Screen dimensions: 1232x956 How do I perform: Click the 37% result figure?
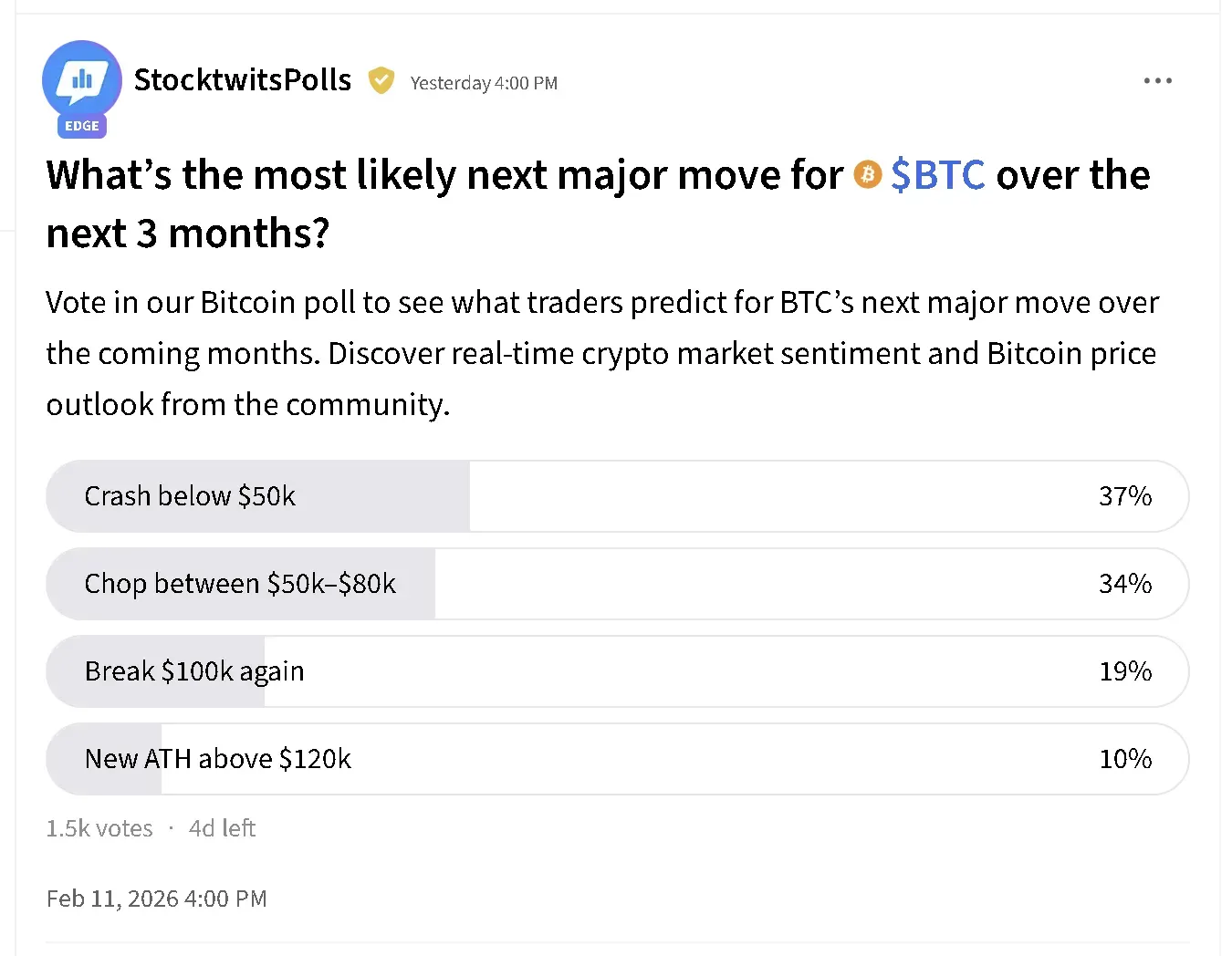pyautogui.click(x=1124, y=496)
